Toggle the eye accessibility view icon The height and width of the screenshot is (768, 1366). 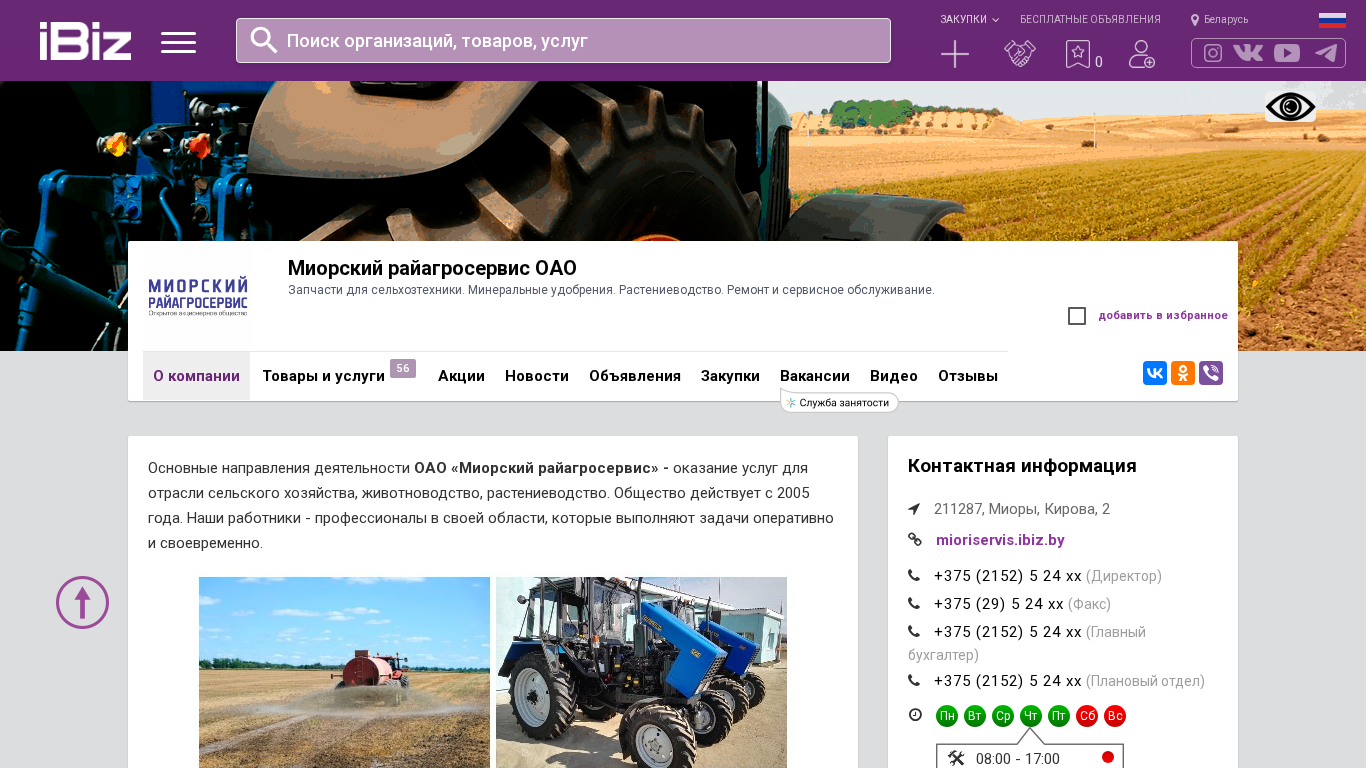1290,107
